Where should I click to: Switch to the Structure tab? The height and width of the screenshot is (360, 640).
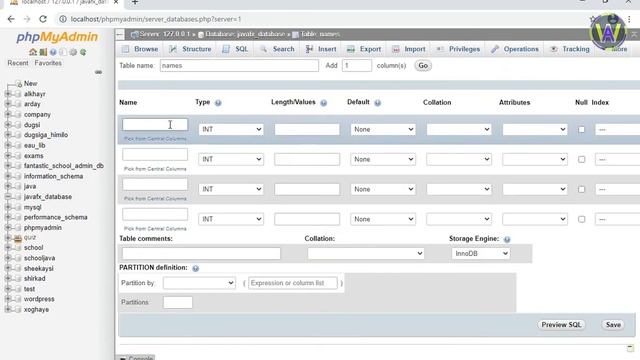[190, 49]
